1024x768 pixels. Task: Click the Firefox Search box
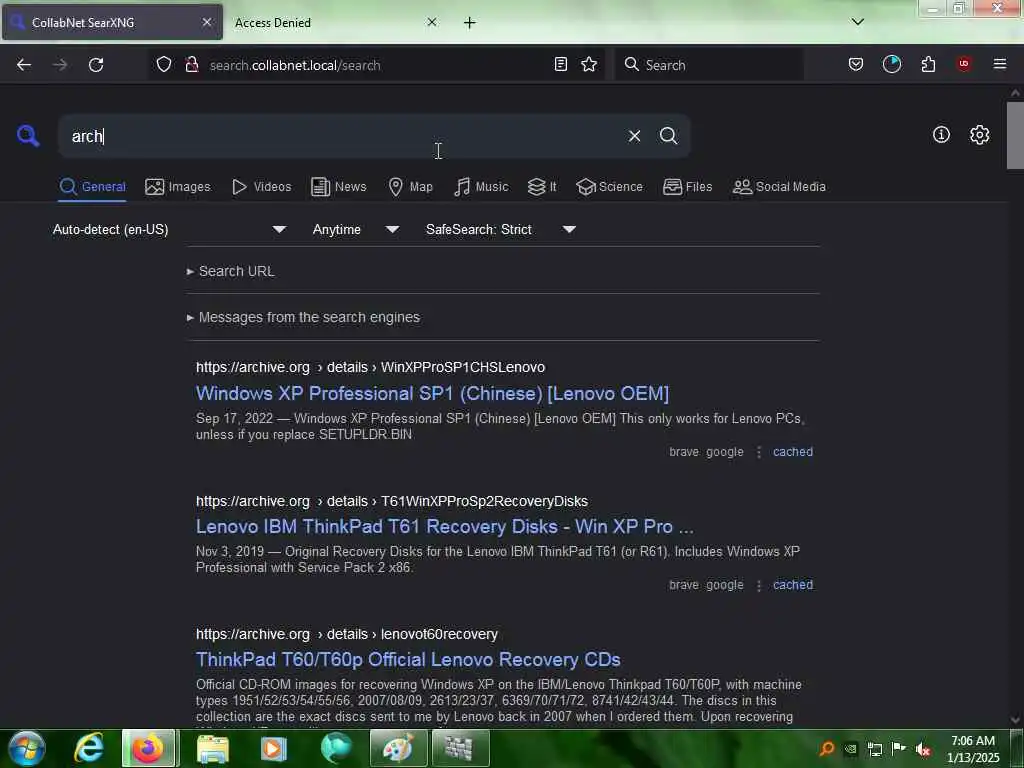[709, 65]
